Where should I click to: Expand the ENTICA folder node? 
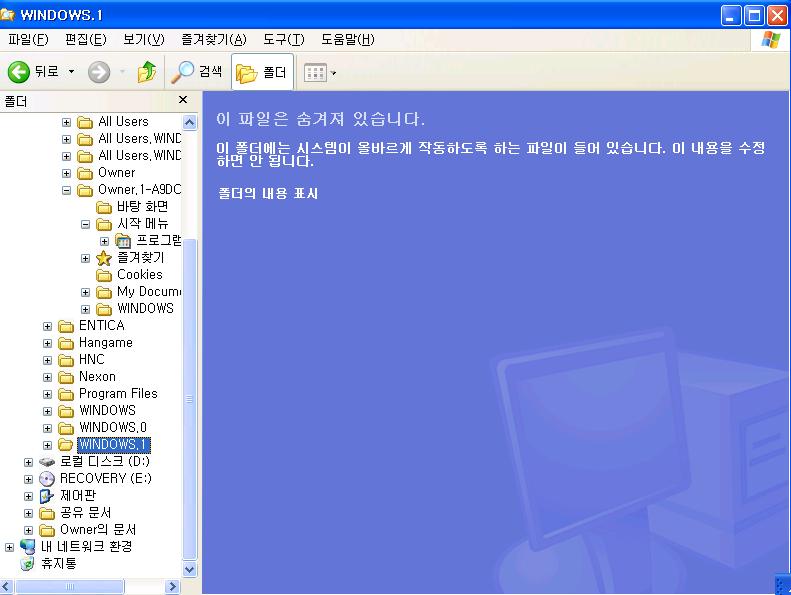[x=47, y=327]
